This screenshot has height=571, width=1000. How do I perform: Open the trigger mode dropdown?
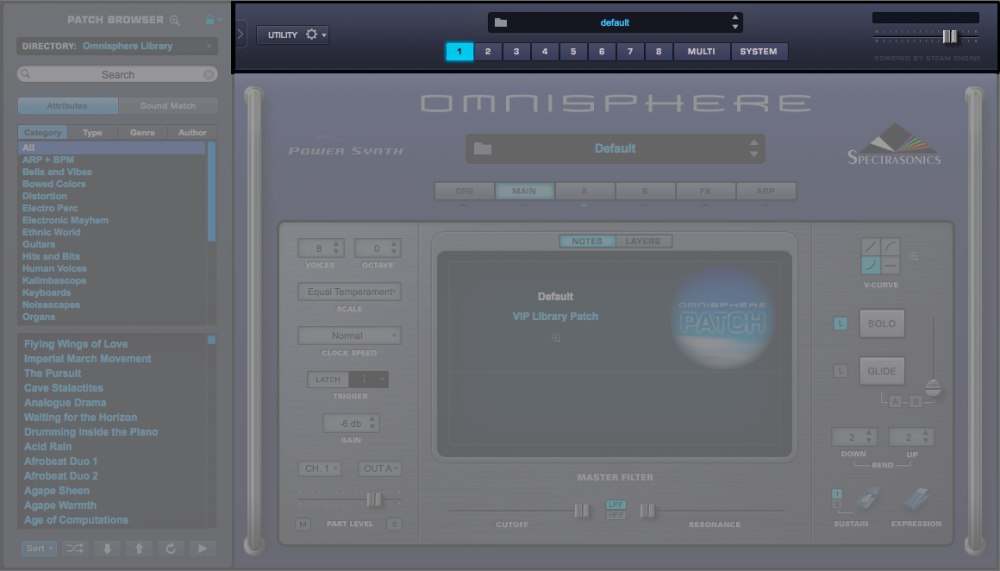[x=369, y=379]
